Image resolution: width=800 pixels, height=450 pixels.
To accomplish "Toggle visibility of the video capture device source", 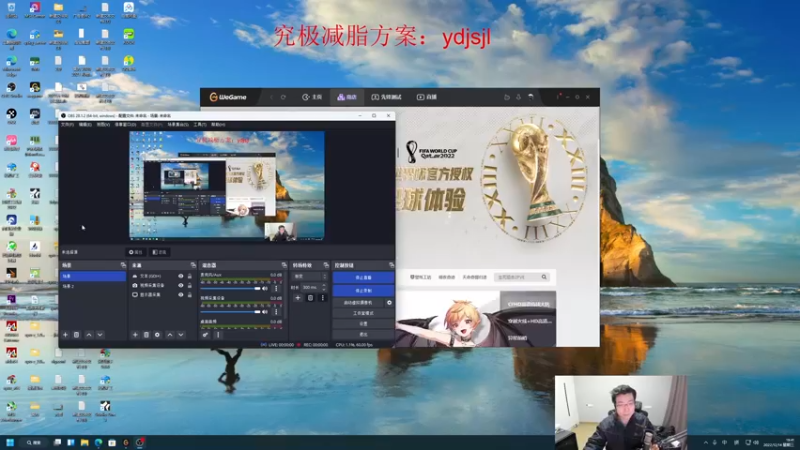I will coord(181,285).
